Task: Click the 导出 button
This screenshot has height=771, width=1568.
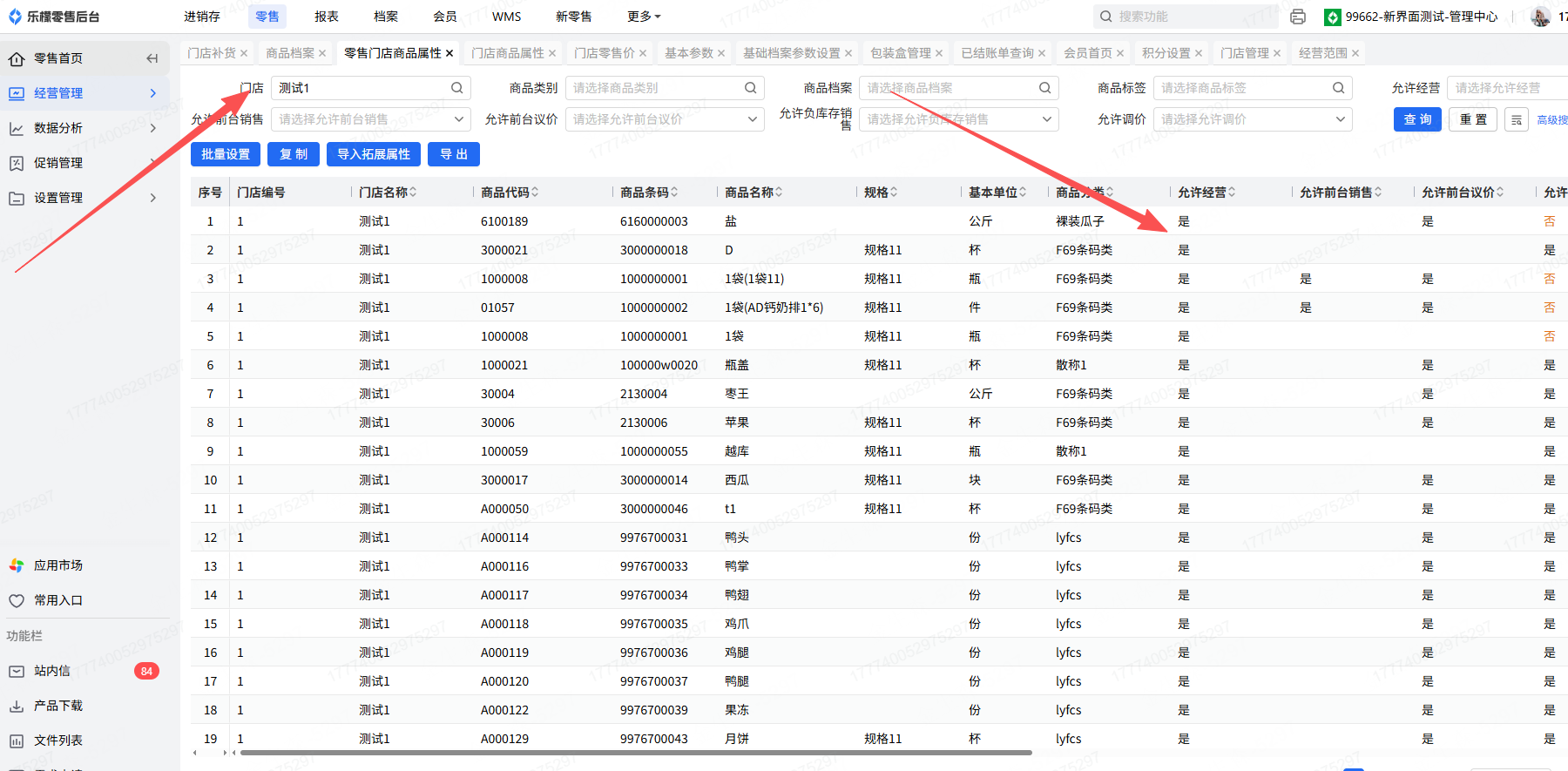Action: coord(454,154)
